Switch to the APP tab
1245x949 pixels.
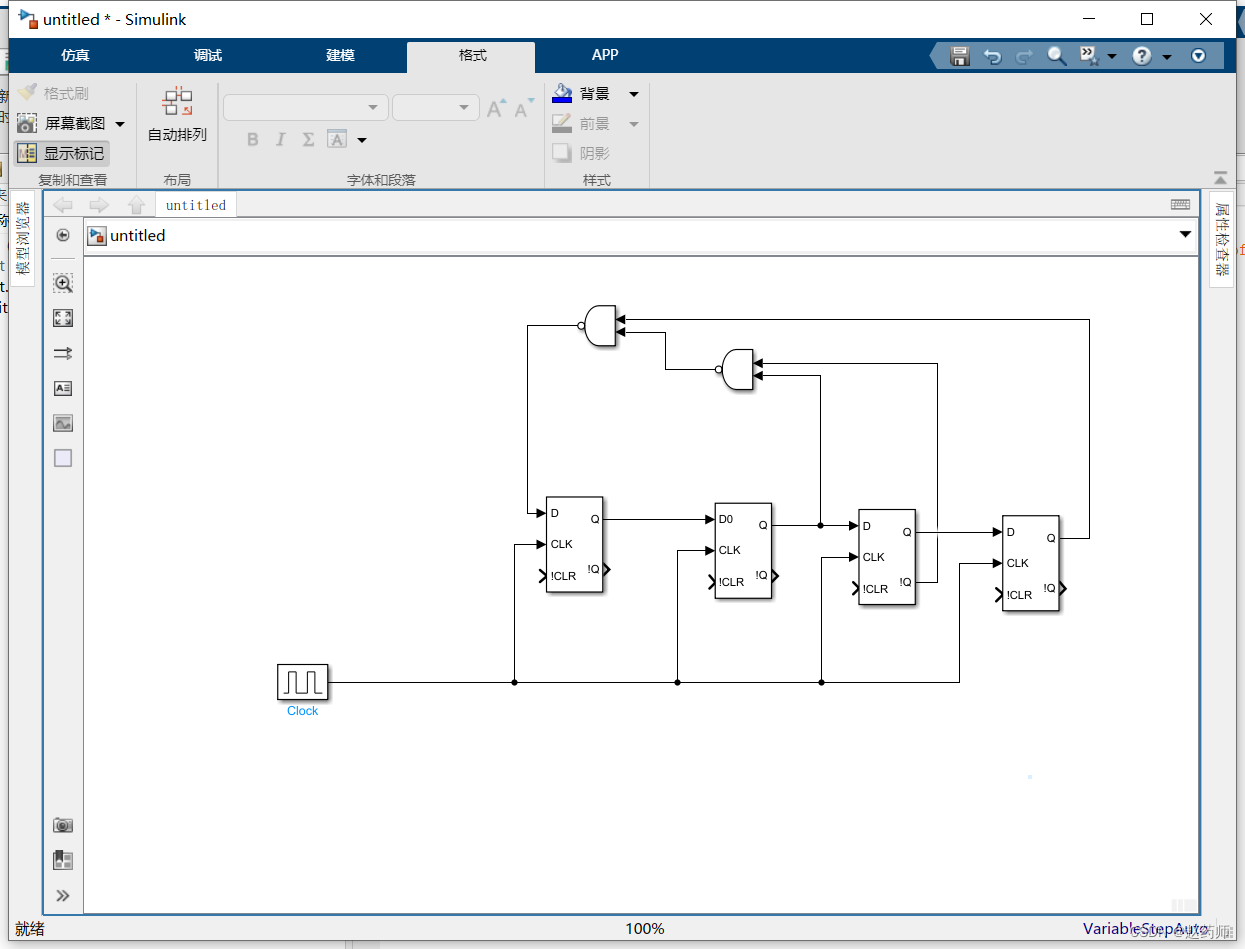[x=605, y=55]
